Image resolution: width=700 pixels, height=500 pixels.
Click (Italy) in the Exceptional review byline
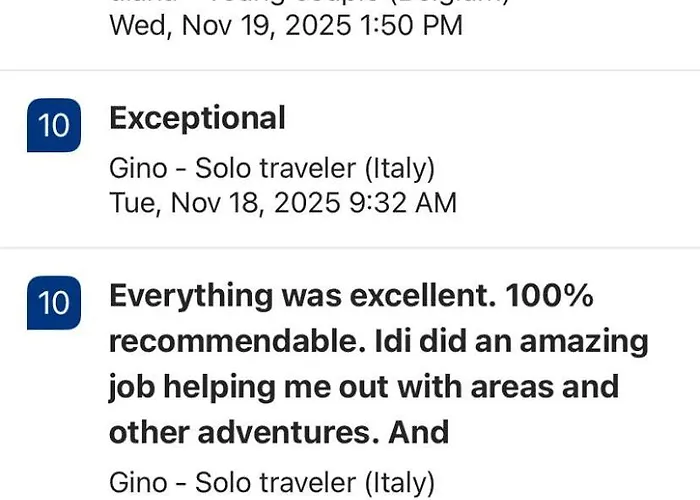(x=400, y=169)
